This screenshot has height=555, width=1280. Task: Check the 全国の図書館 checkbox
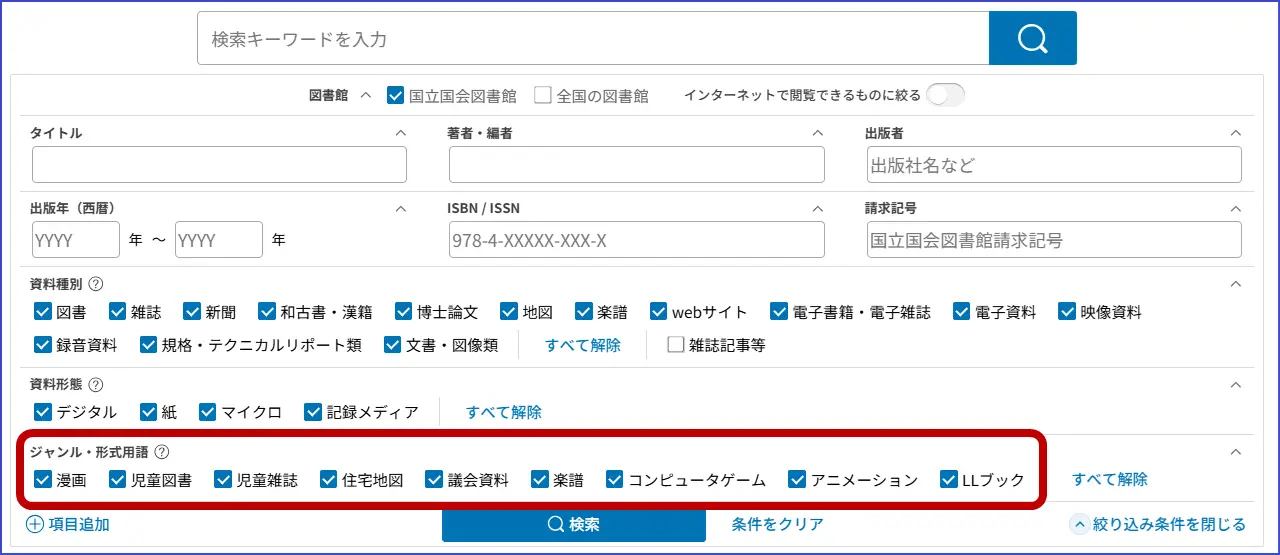pyautogui.click(x=543, y=96)
